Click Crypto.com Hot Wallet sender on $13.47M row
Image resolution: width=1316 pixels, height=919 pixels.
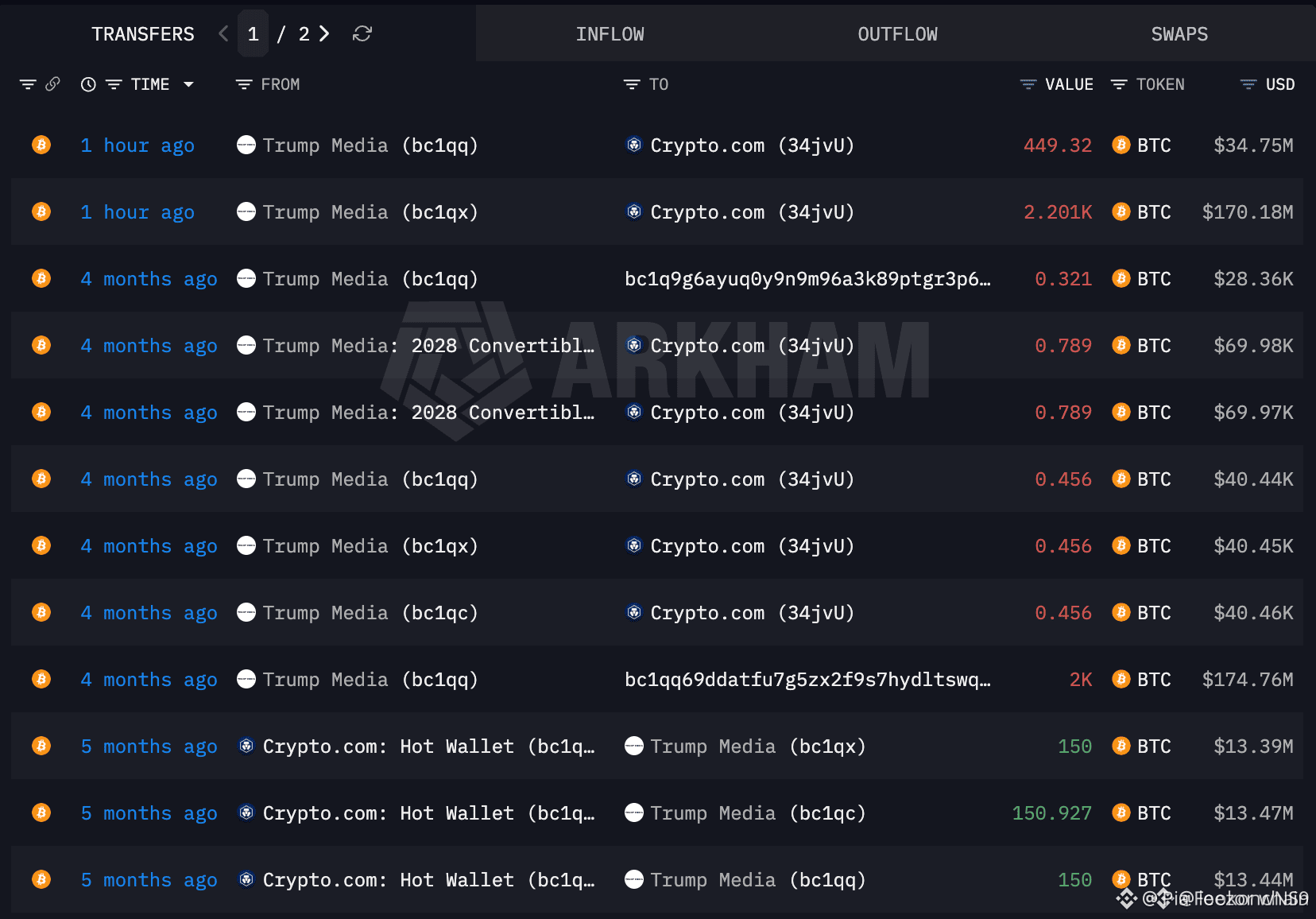click(x=428, y=813)
